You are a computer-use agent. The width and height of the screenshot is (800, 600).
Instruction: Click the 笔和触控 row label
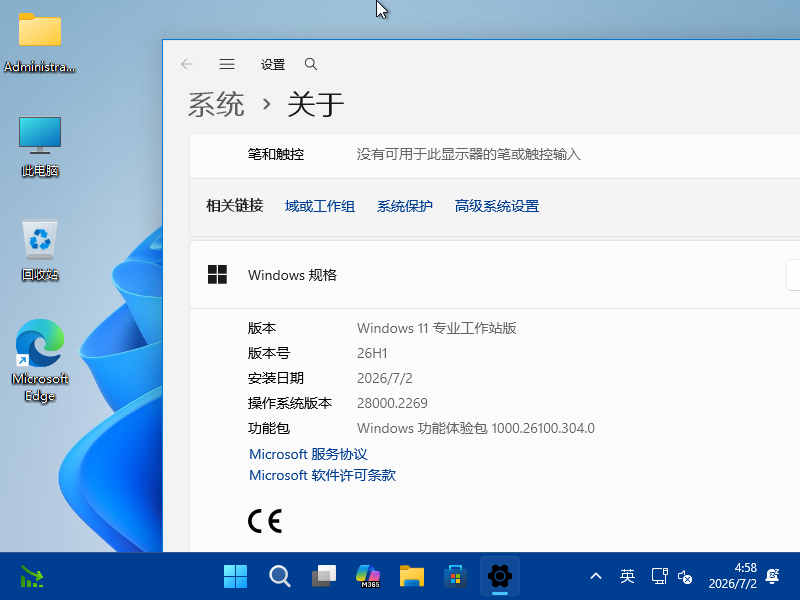coord(276,154)
